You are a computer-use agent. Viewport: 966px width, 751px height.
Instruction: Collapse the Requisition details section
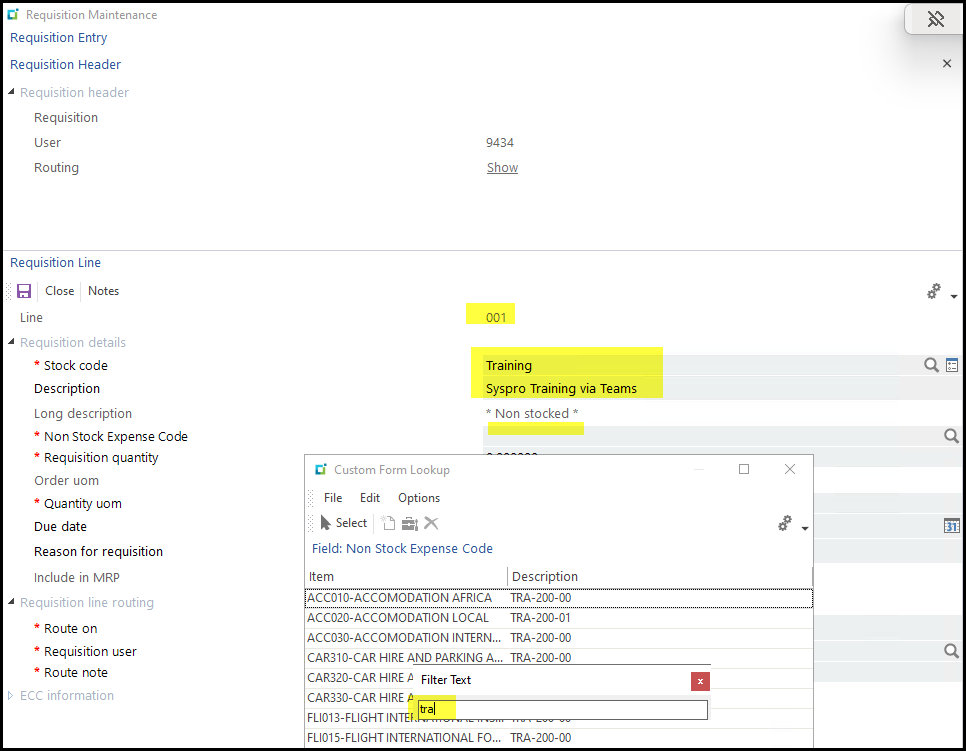pyautogui.click(x=11, y=343)
